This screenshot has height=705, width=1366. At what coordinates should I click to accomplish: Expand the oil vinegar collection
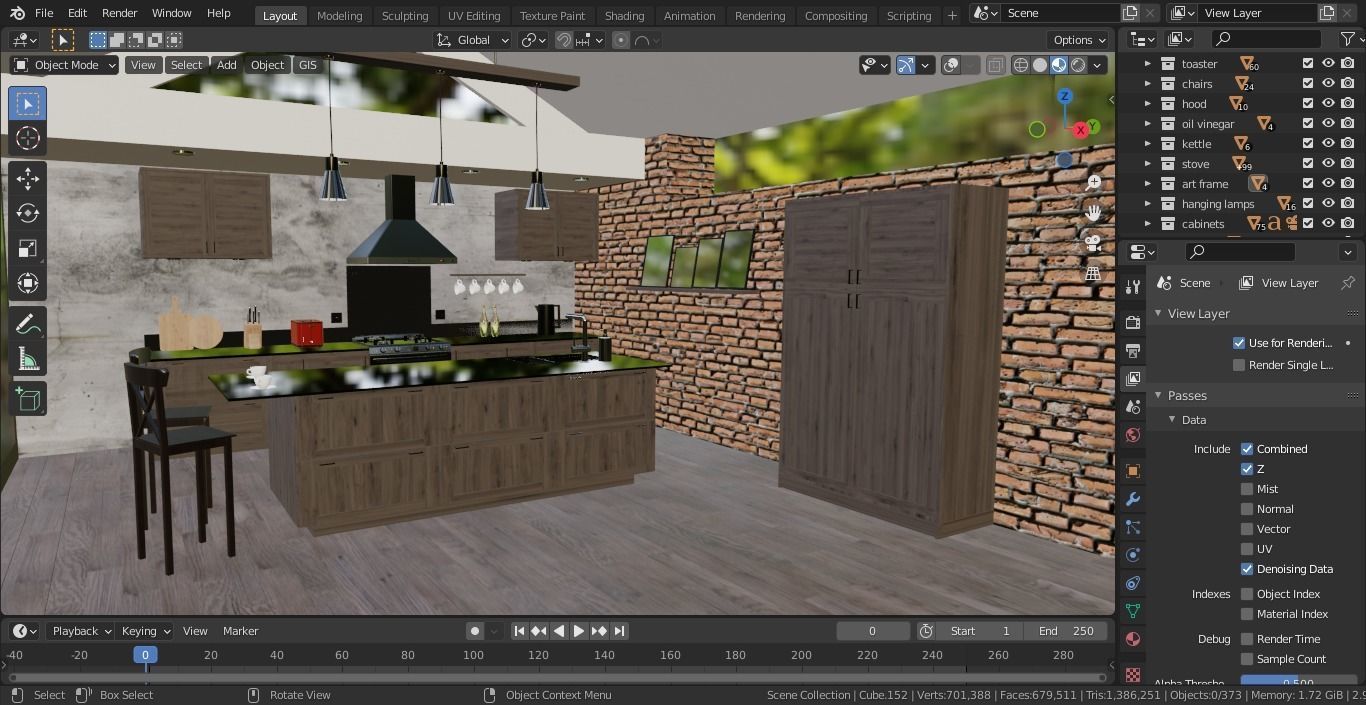point(1148,123)
